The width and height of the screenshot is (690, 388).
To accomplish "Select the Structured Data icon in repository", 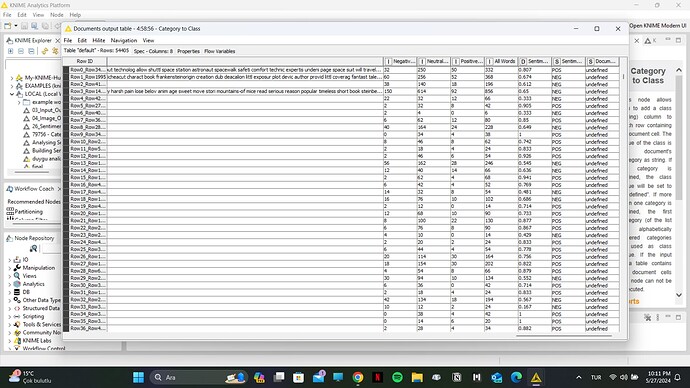I will coord(17,308).
